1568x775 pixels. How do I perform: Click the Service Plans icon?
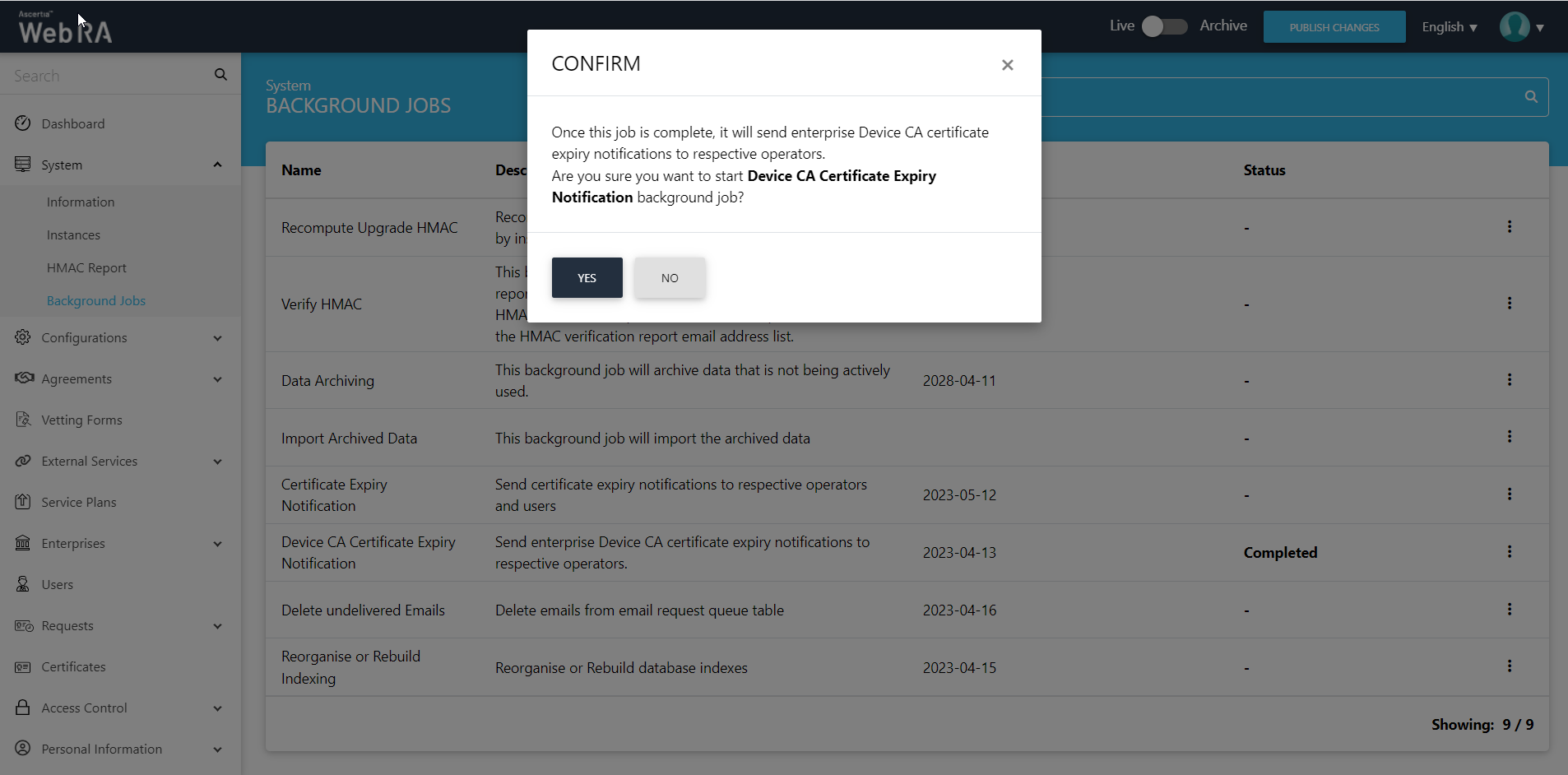pos(23,502)
